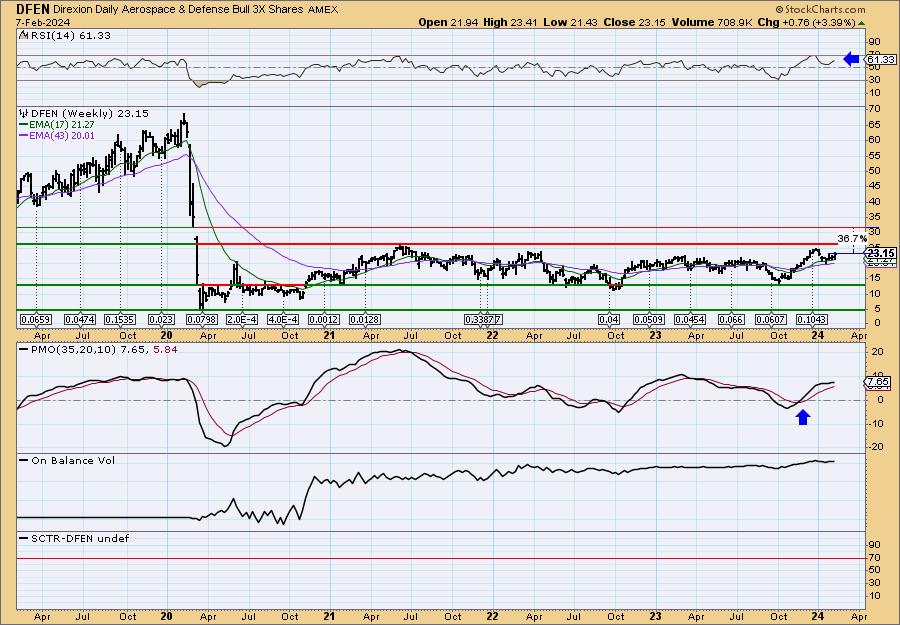
Task: Select the Low 21.43 value
Action: (x=570, y=22)
